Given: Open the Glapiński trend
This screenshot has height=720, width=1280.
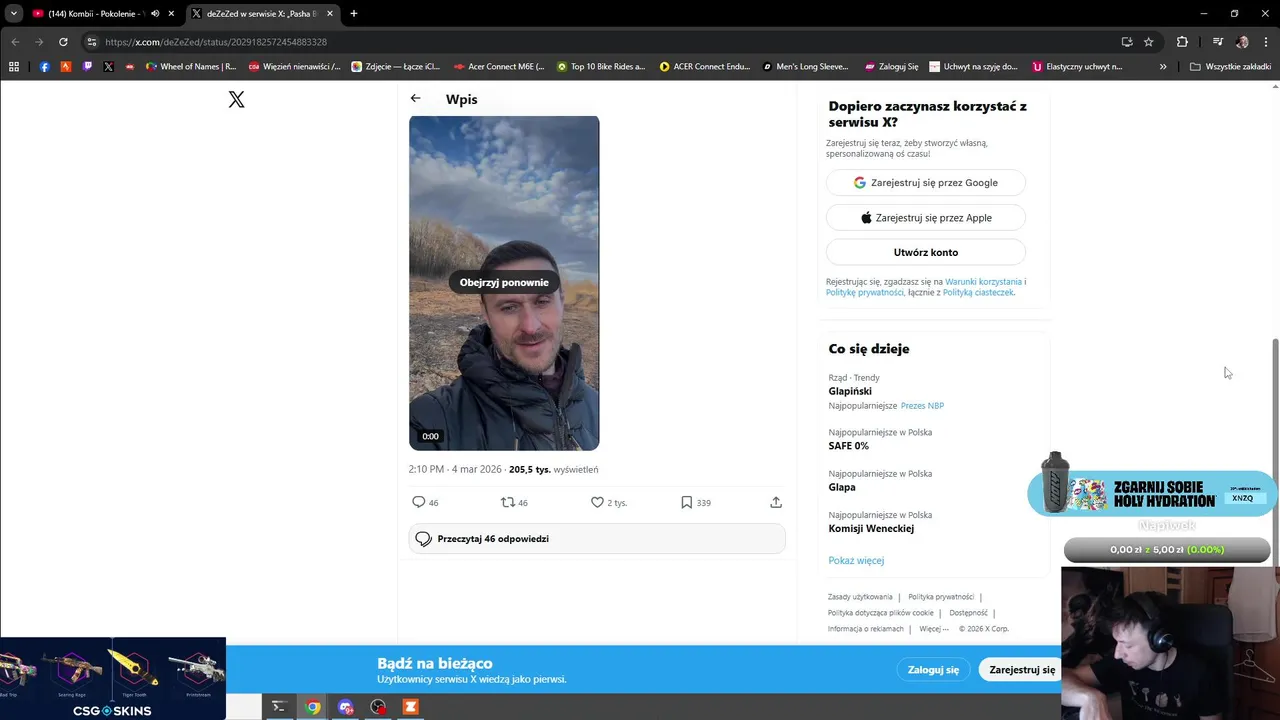Looking at the screenshot, I should 850,392.
